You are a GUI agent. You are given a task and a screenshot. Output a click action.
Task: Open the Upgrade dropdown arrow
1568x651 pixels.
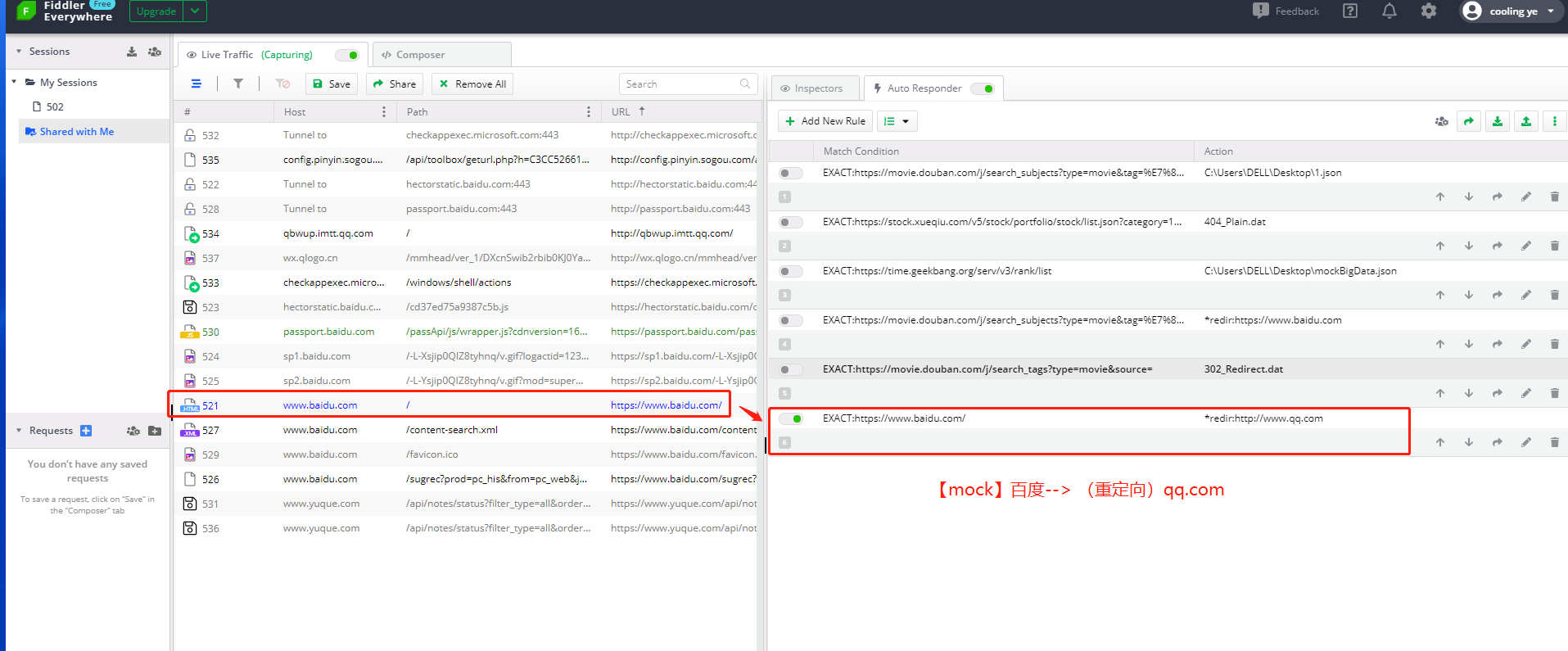195,11
